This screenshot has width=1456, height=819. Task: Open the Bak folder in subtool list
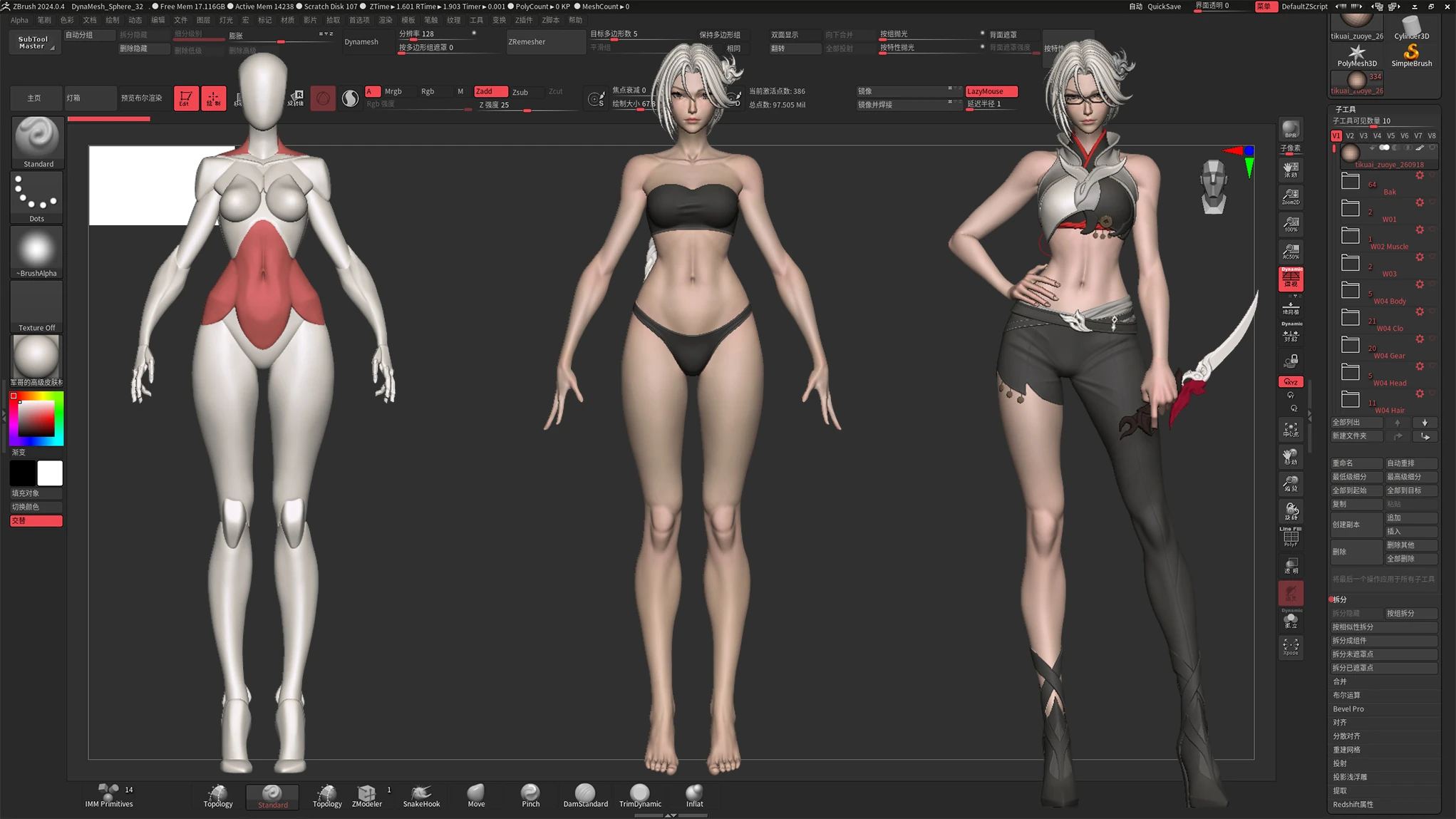tap(1351, 182)
